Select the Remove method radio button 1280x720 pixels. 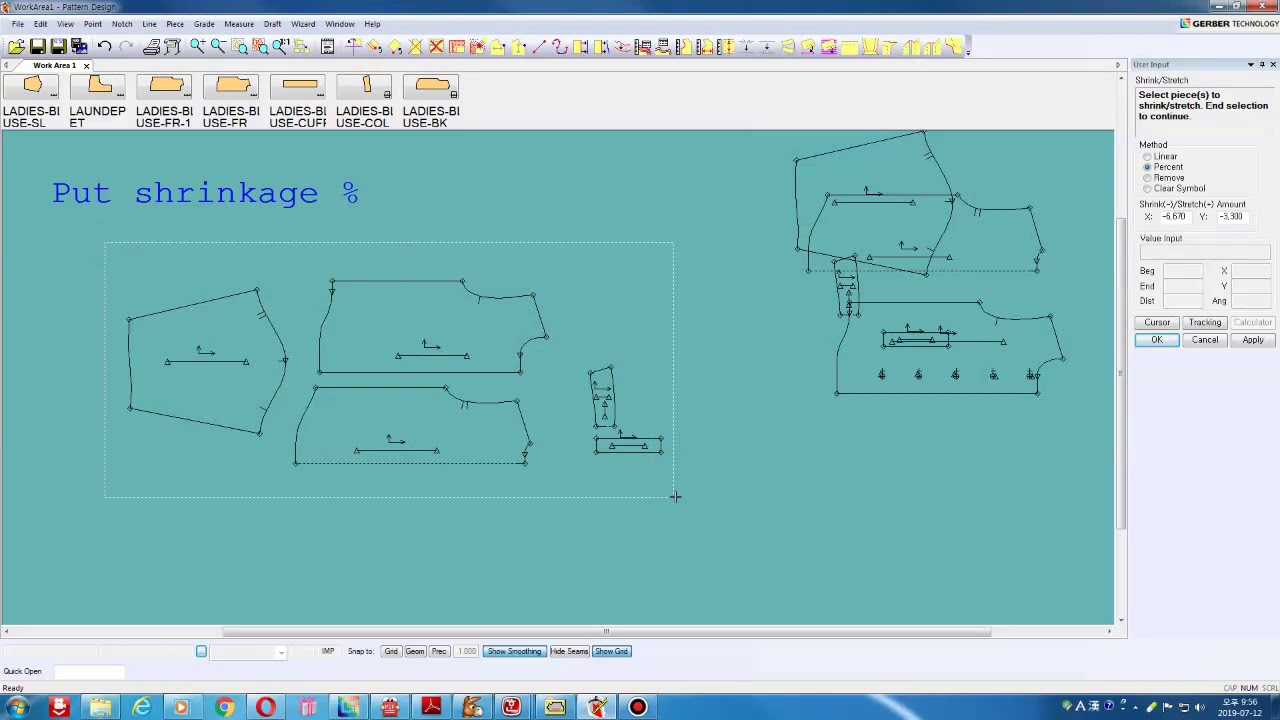coord(1147,178)
